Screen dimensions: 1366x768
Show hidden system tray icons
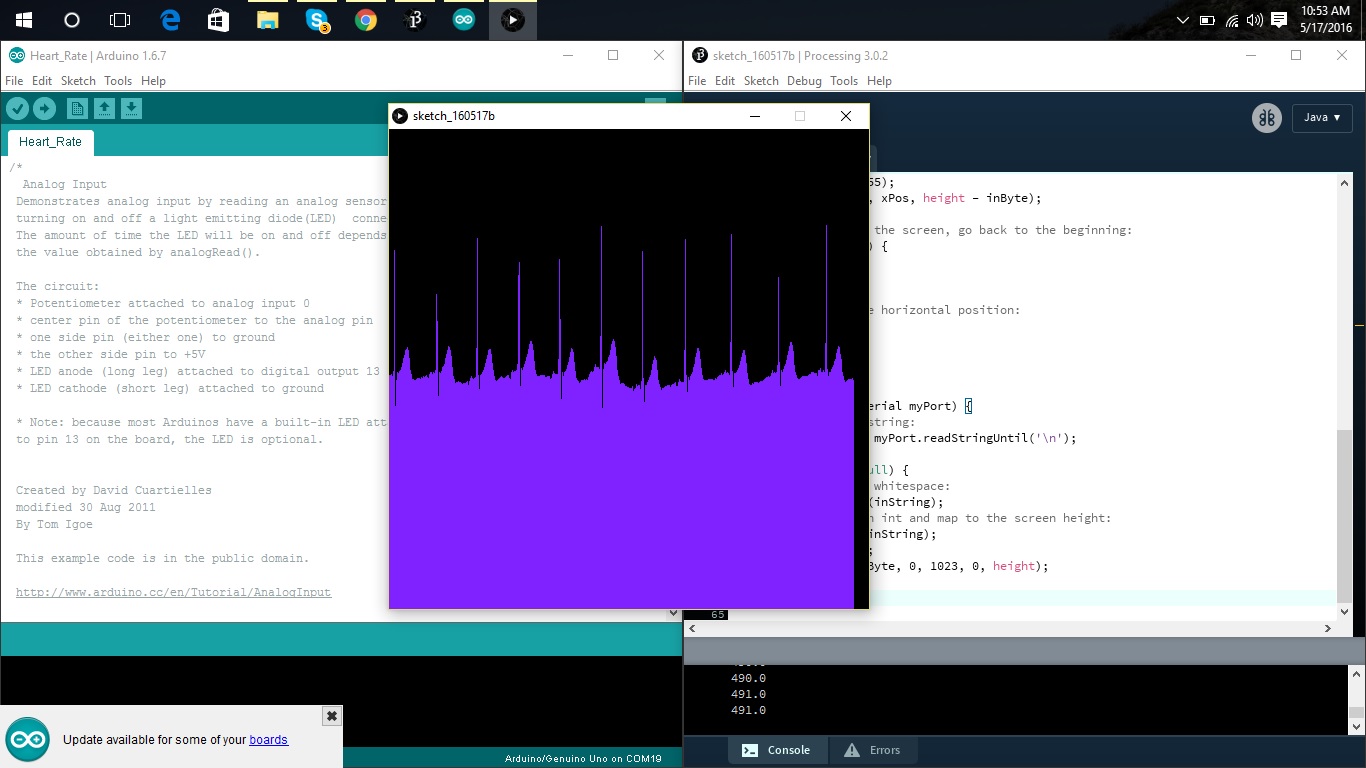click(x=1183, y=20)
